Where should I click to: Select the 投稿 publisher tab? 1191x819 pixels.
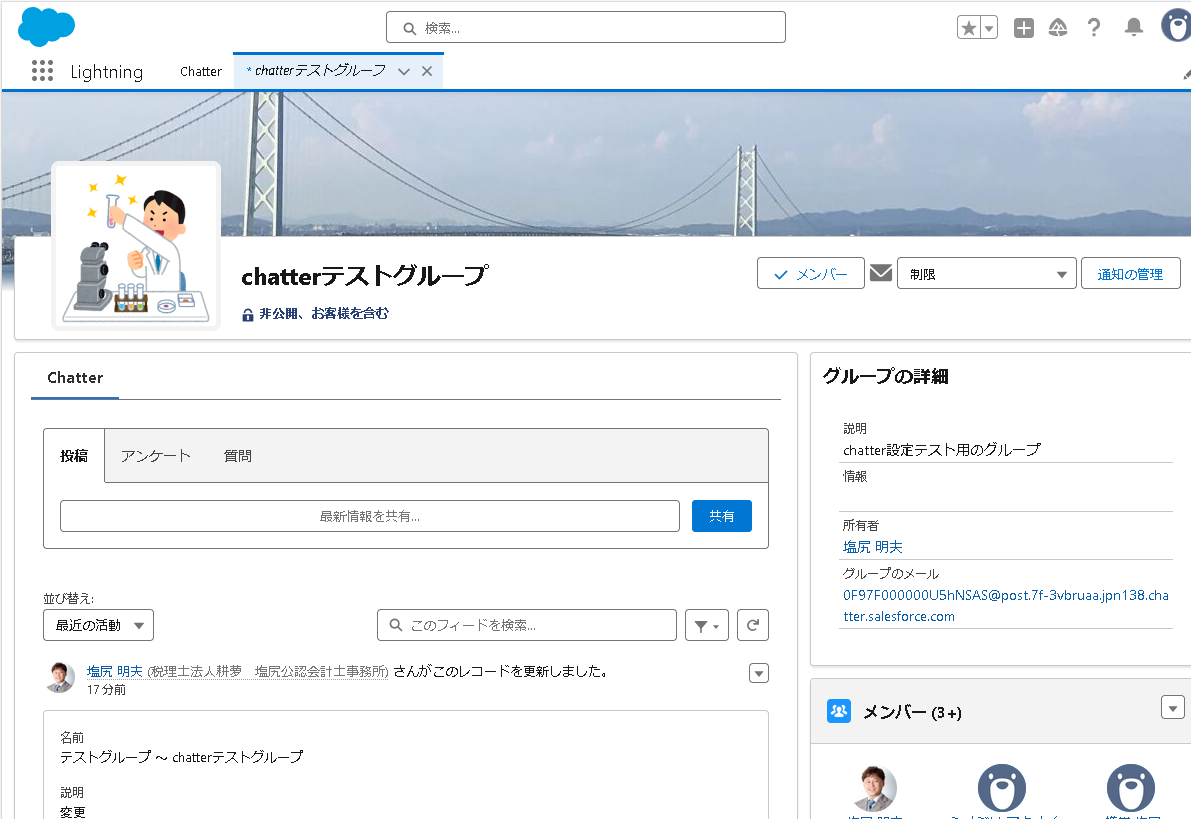74,456
